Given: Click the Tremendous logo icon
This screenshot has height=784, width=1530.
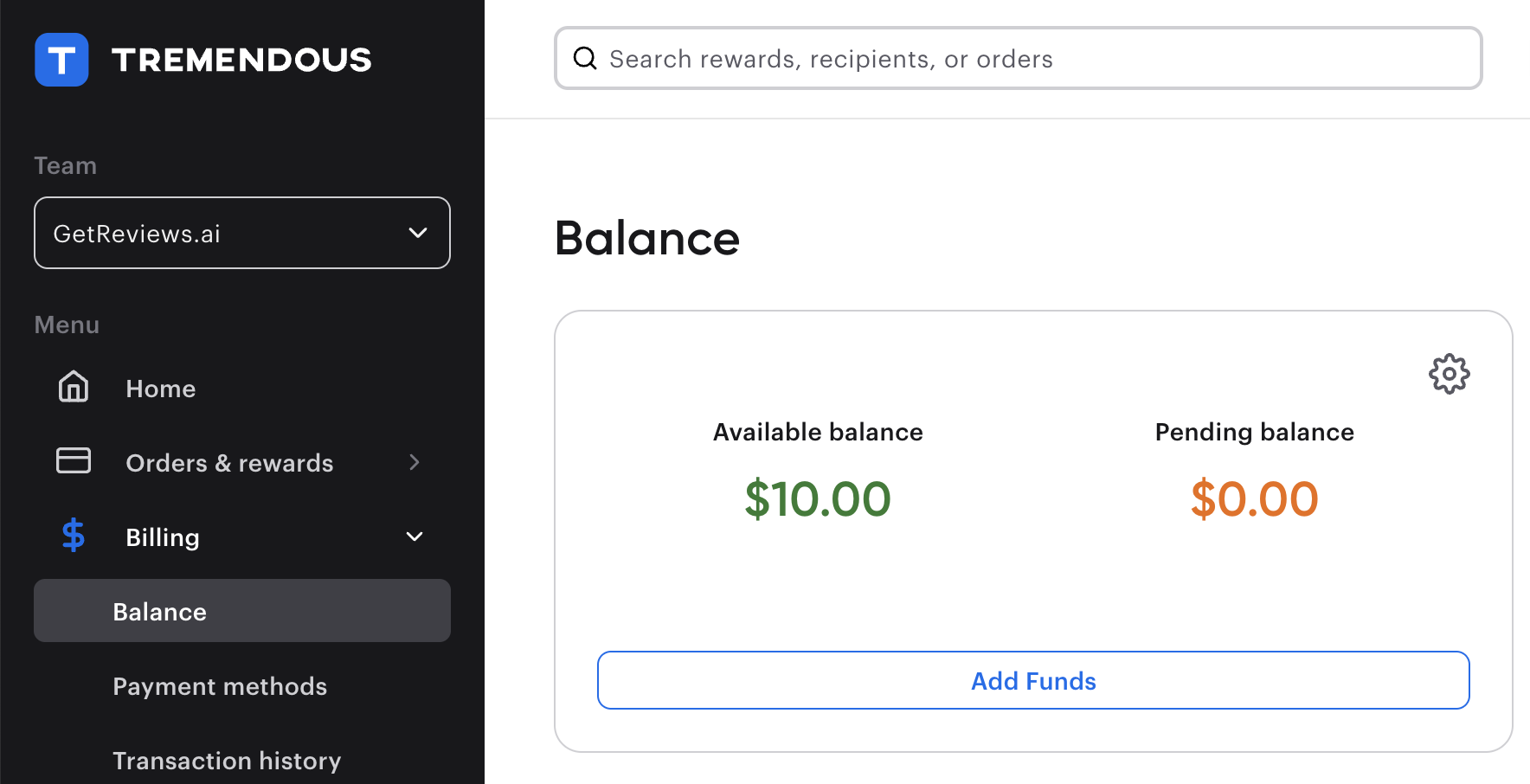Looking at the screenshot, I should point(61,59).
